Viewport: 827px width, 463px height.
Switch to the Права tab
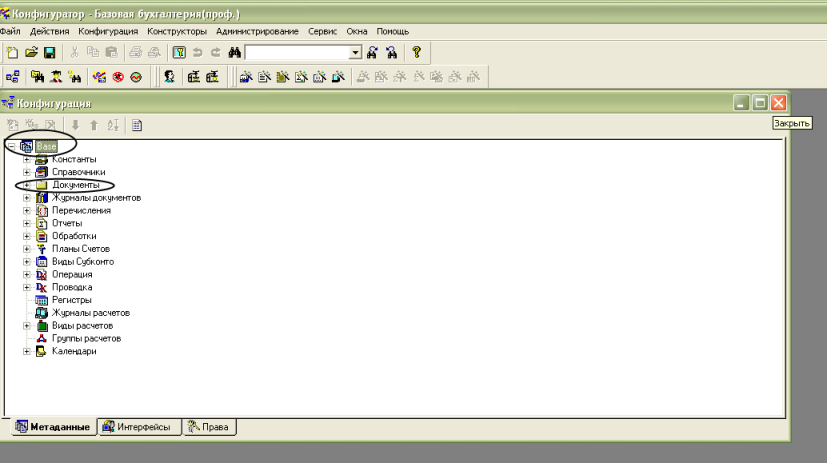(209, 427)
